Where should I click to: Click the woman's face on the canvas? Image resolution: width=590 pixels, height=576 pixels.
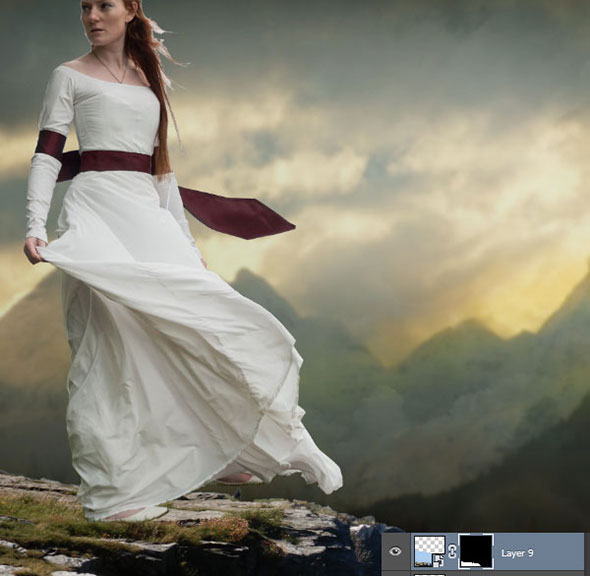[102, 19]
